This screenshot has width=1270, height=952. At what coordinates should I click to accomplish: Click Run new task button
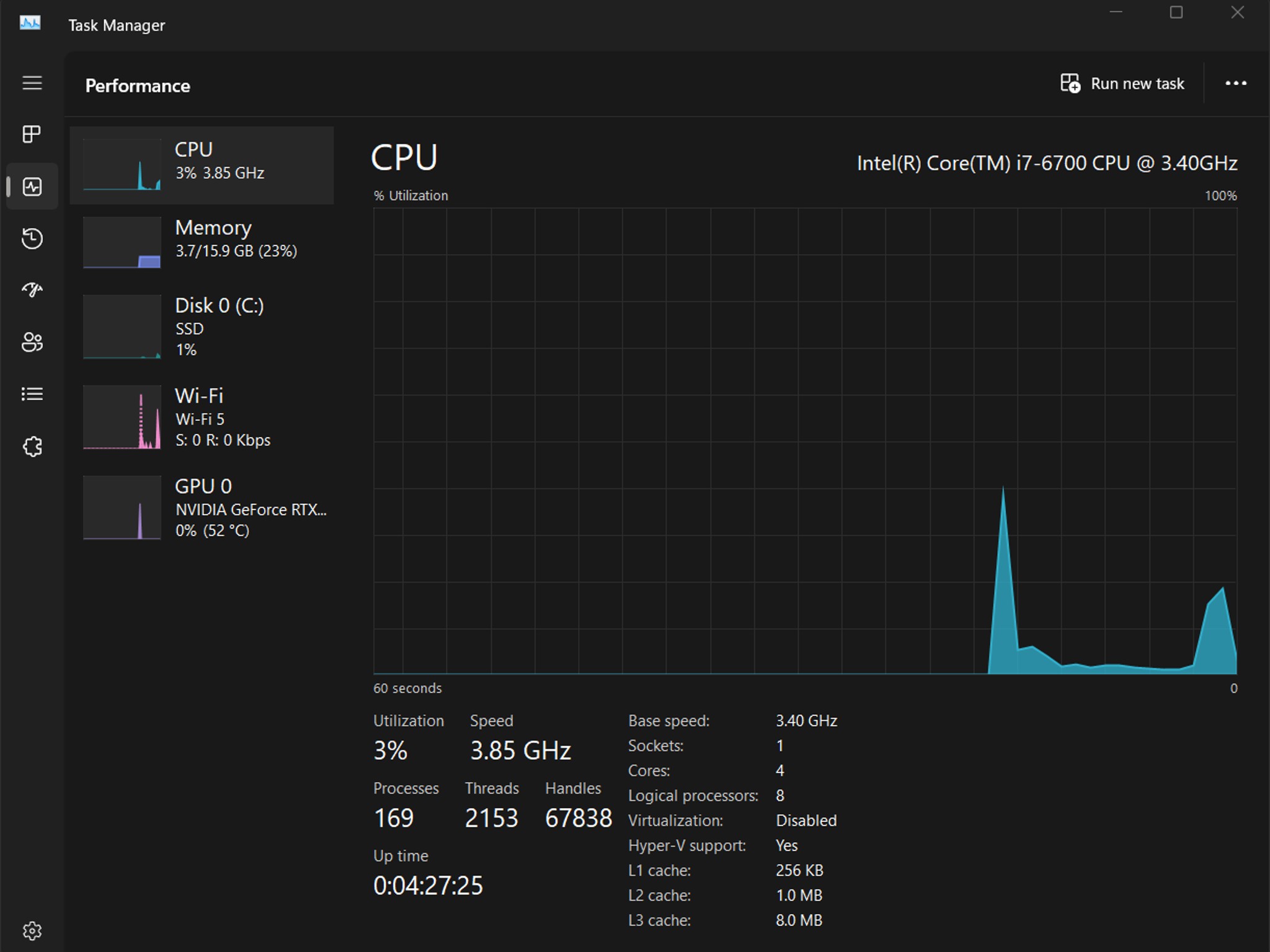[1122, 84]
